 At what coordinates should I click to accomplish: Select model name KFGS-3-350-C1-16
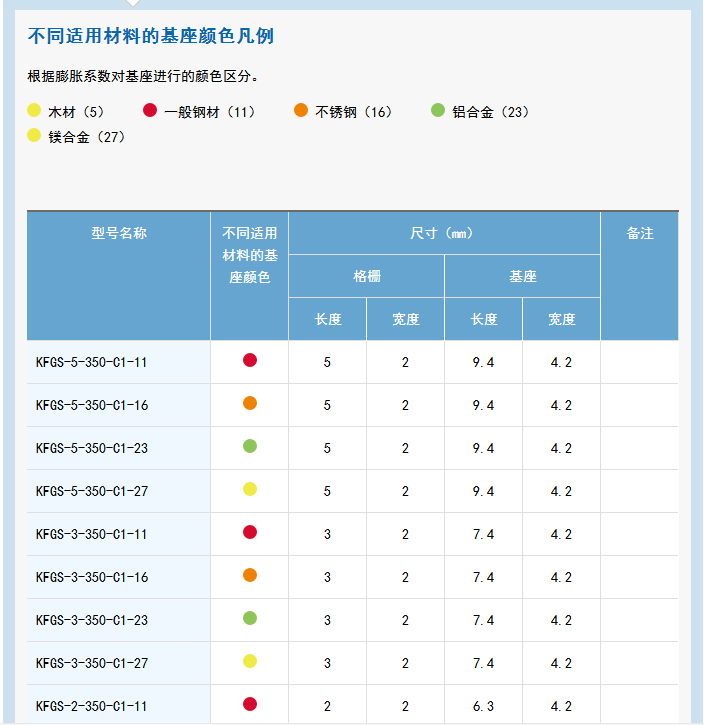[92, 578]
